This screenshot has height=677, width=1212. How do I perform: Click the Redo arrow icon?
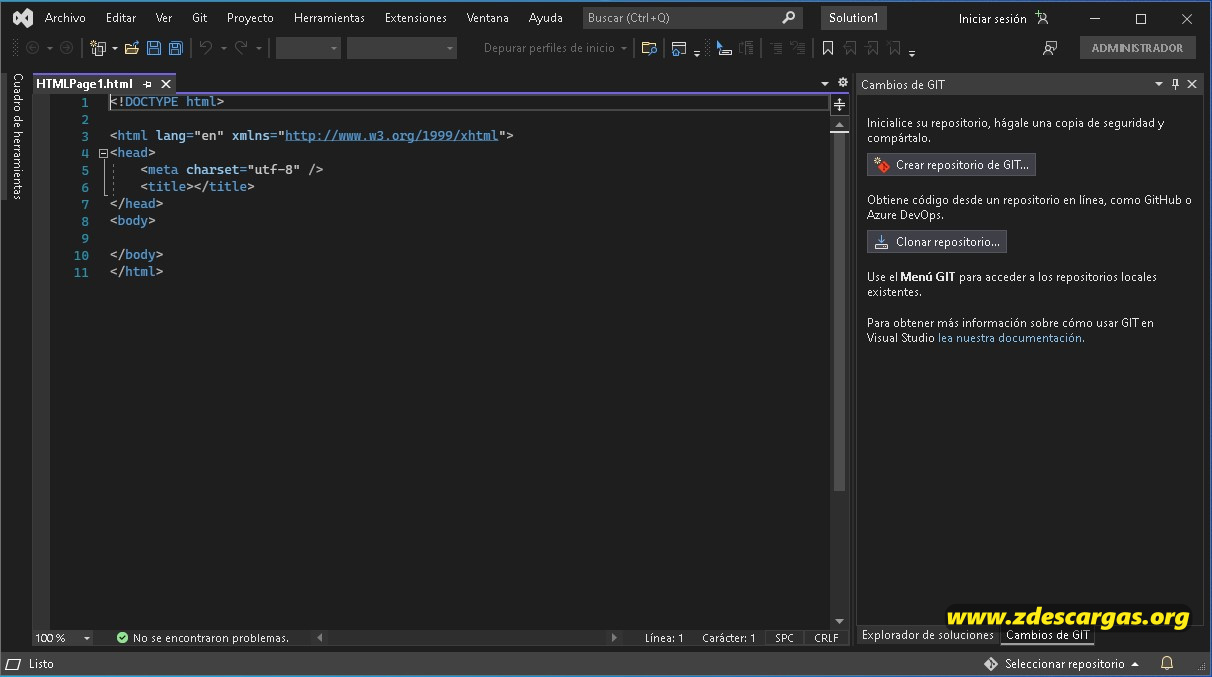coord(241,48)
